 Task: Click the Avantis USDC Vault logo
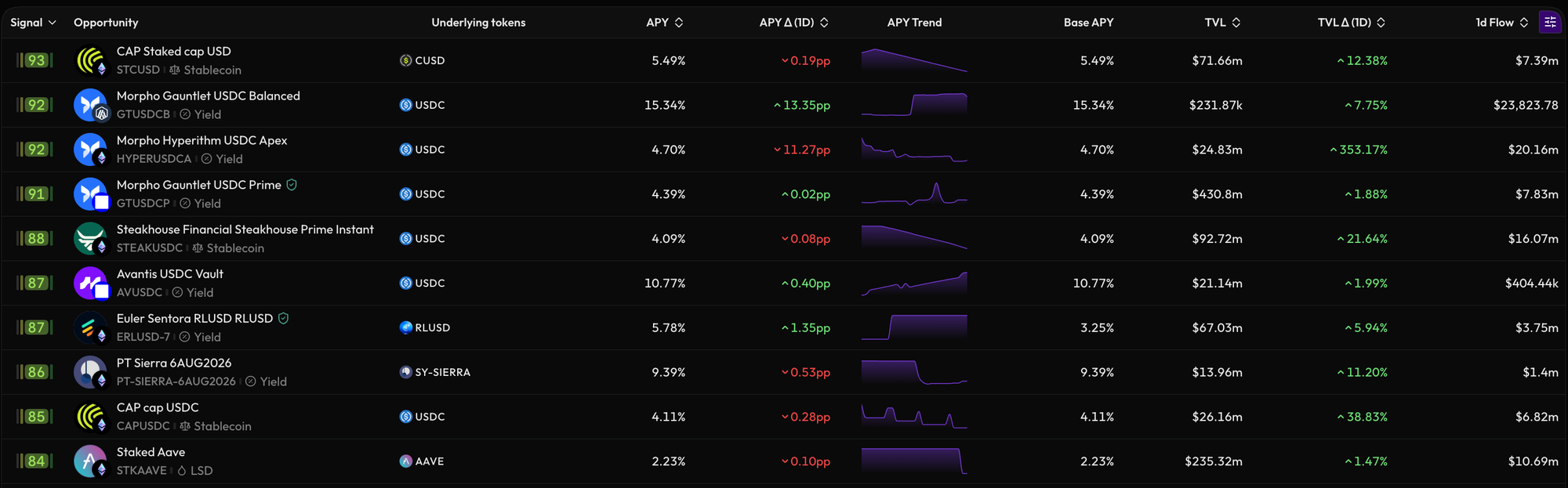click(x=91, y=283)
